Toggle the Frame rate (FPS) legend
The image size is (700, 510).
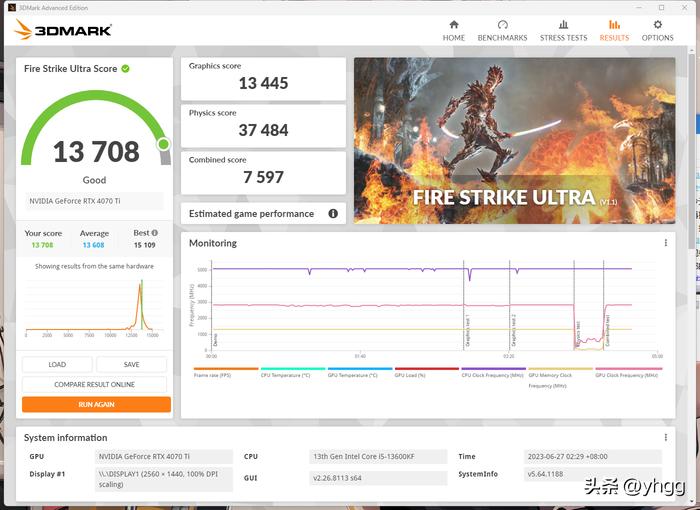tap(226, 372)
